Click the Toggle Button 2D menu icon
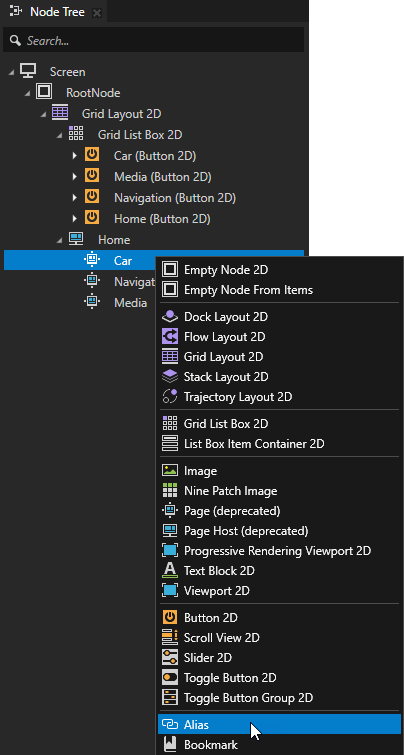 click(x=170, y=677)
